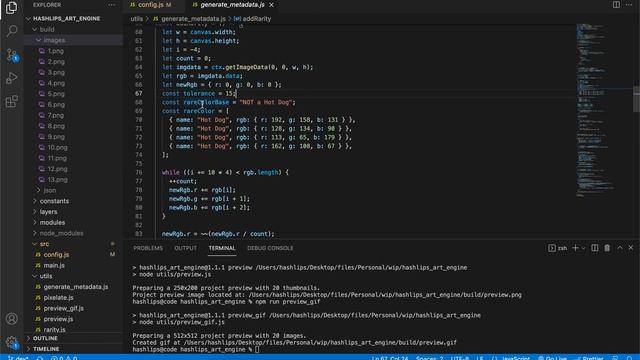
Task: Select the zsh terminal indicator
Action: pyautogui.click(x=558, y=248)
